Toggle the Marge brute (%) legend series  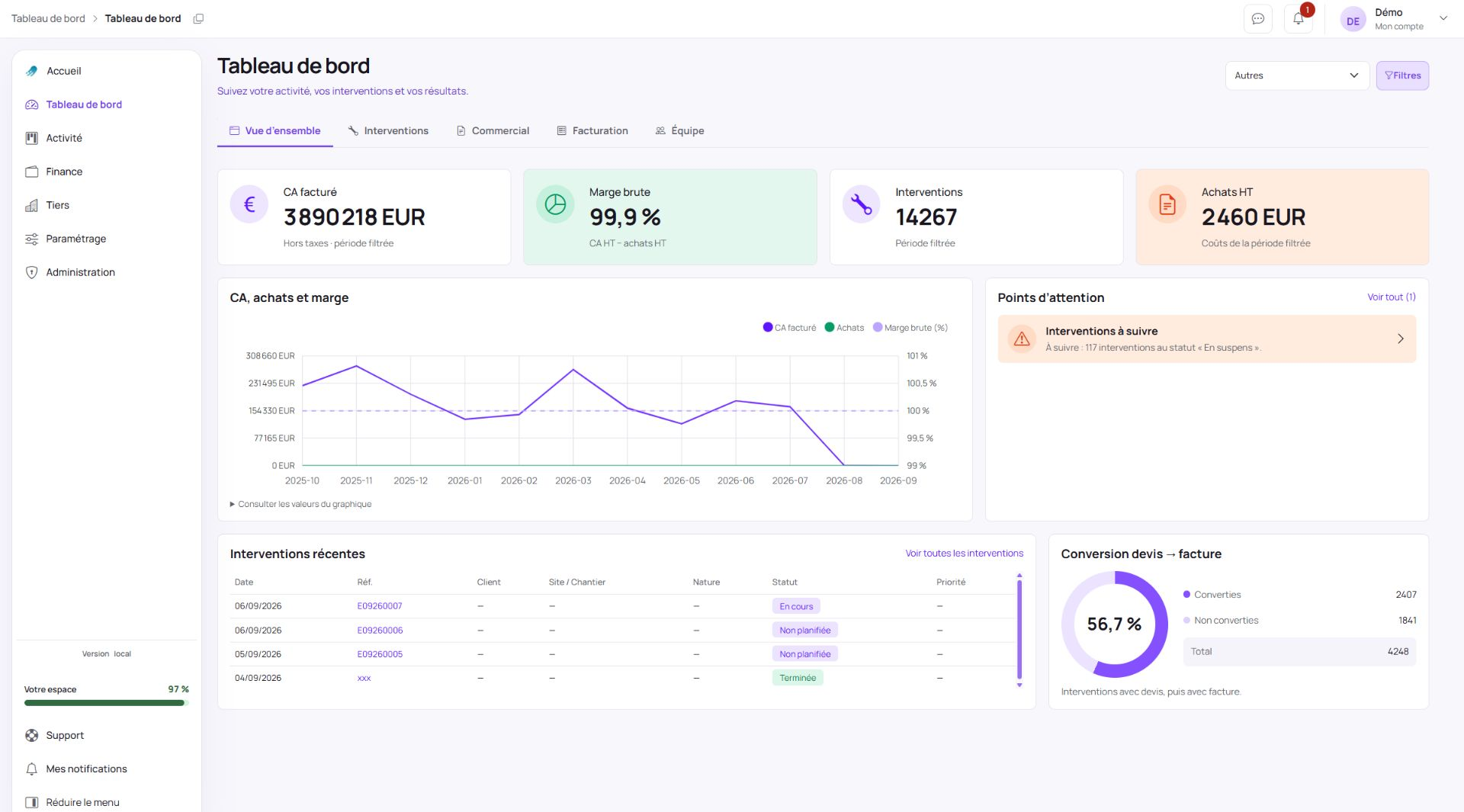(910, 328)
